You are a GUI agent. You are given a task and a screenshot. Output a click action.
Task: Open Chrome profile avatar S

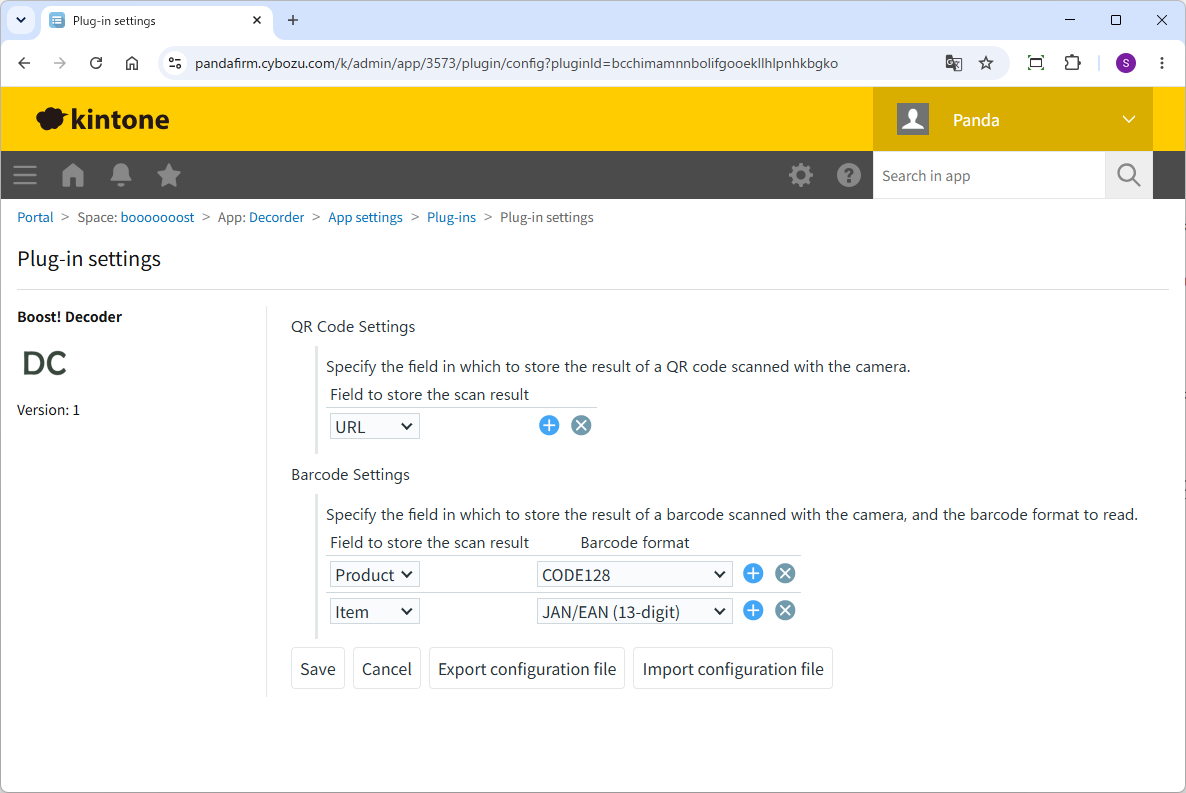(x=1125, y=63)
